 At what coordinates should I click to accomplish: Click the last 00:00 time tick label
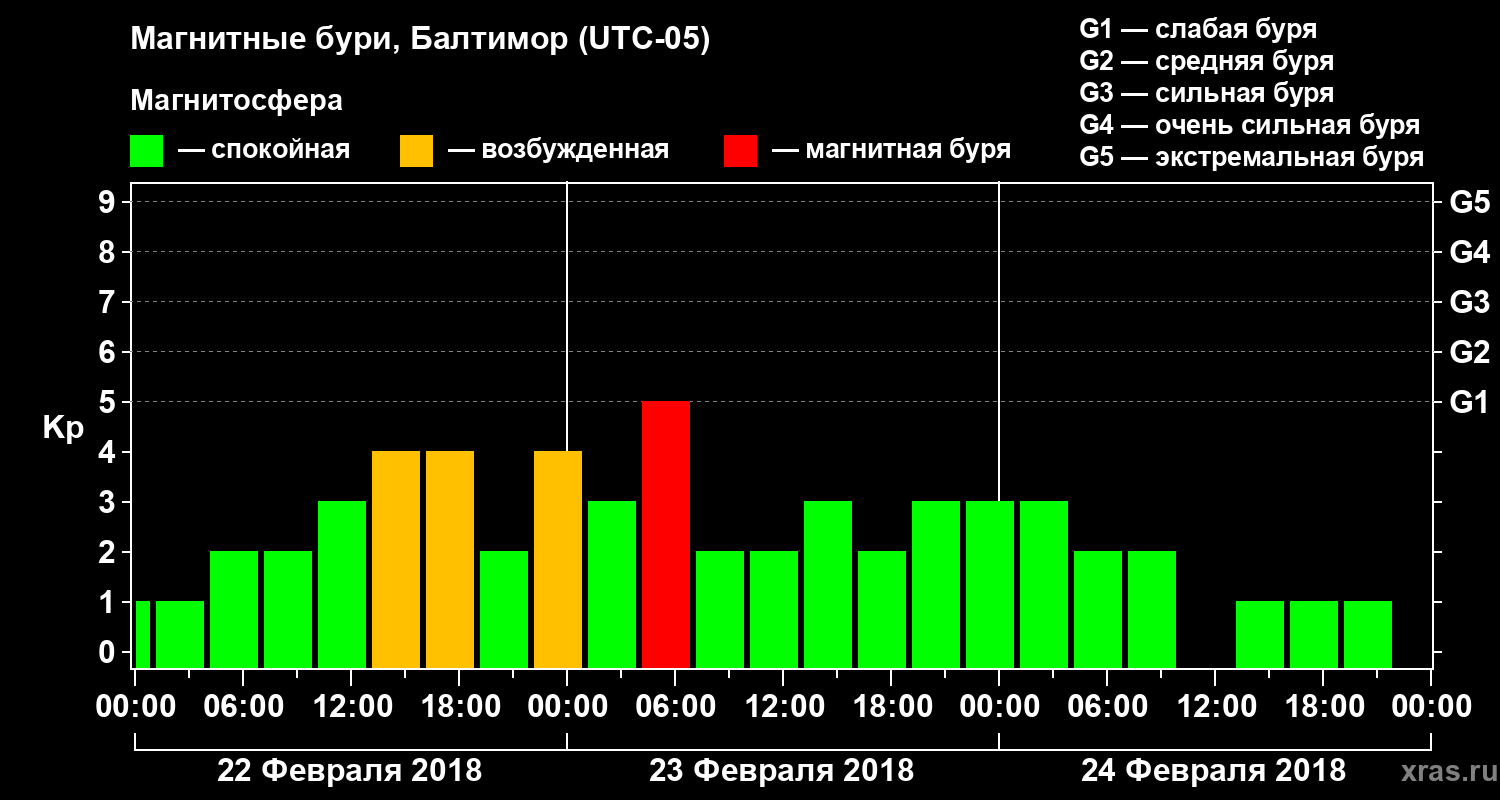click(1430, 706)
